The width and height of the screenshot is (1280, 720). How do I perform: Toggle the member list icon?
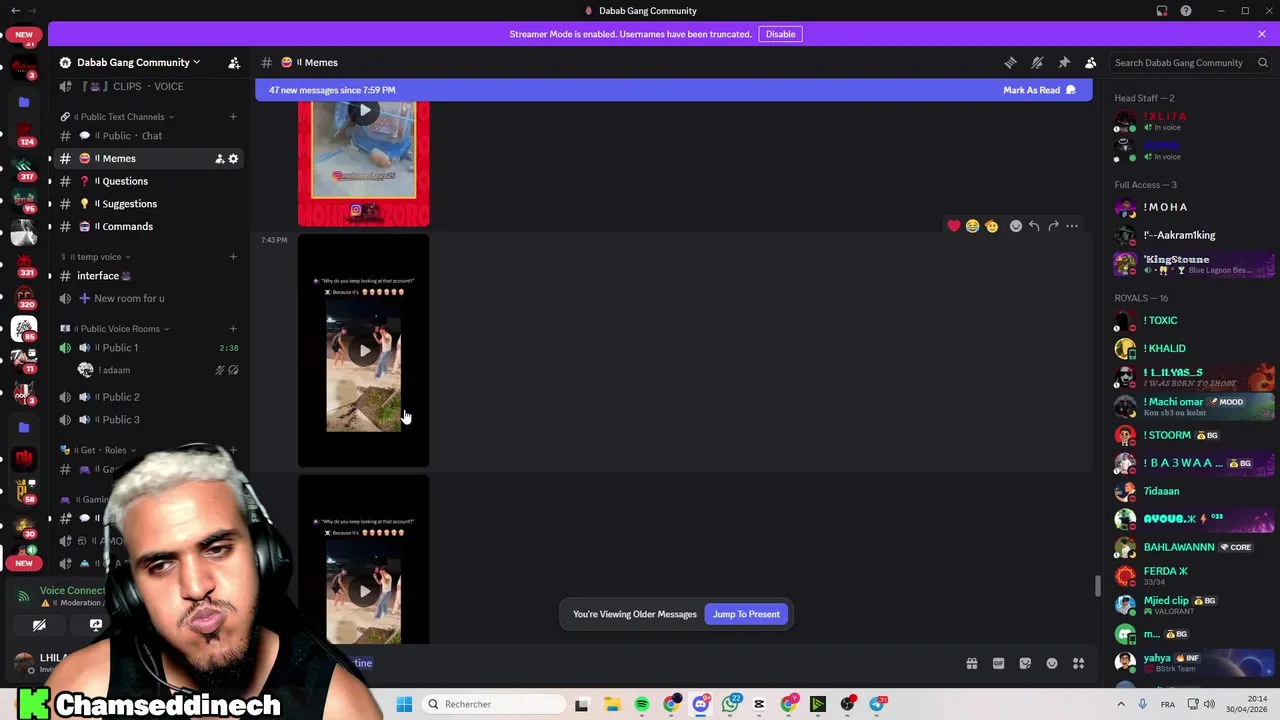(1091, 62)
